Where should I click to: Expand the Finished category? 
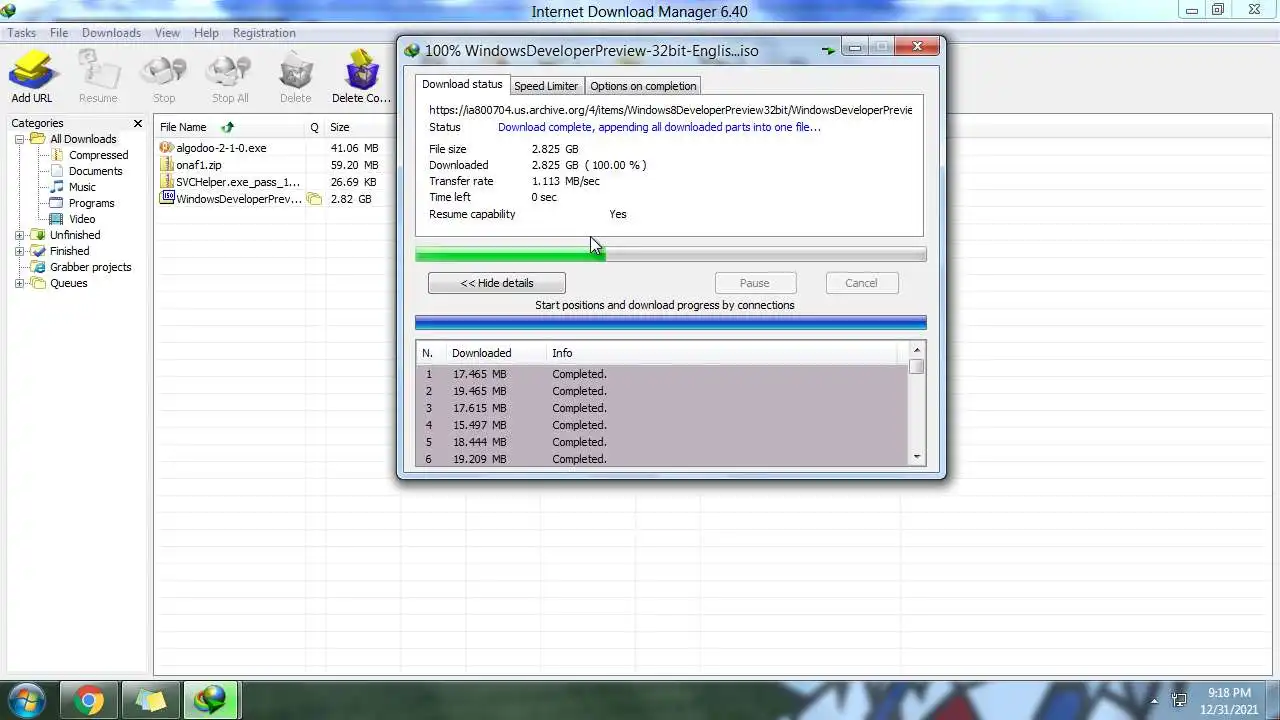point(19,251)
